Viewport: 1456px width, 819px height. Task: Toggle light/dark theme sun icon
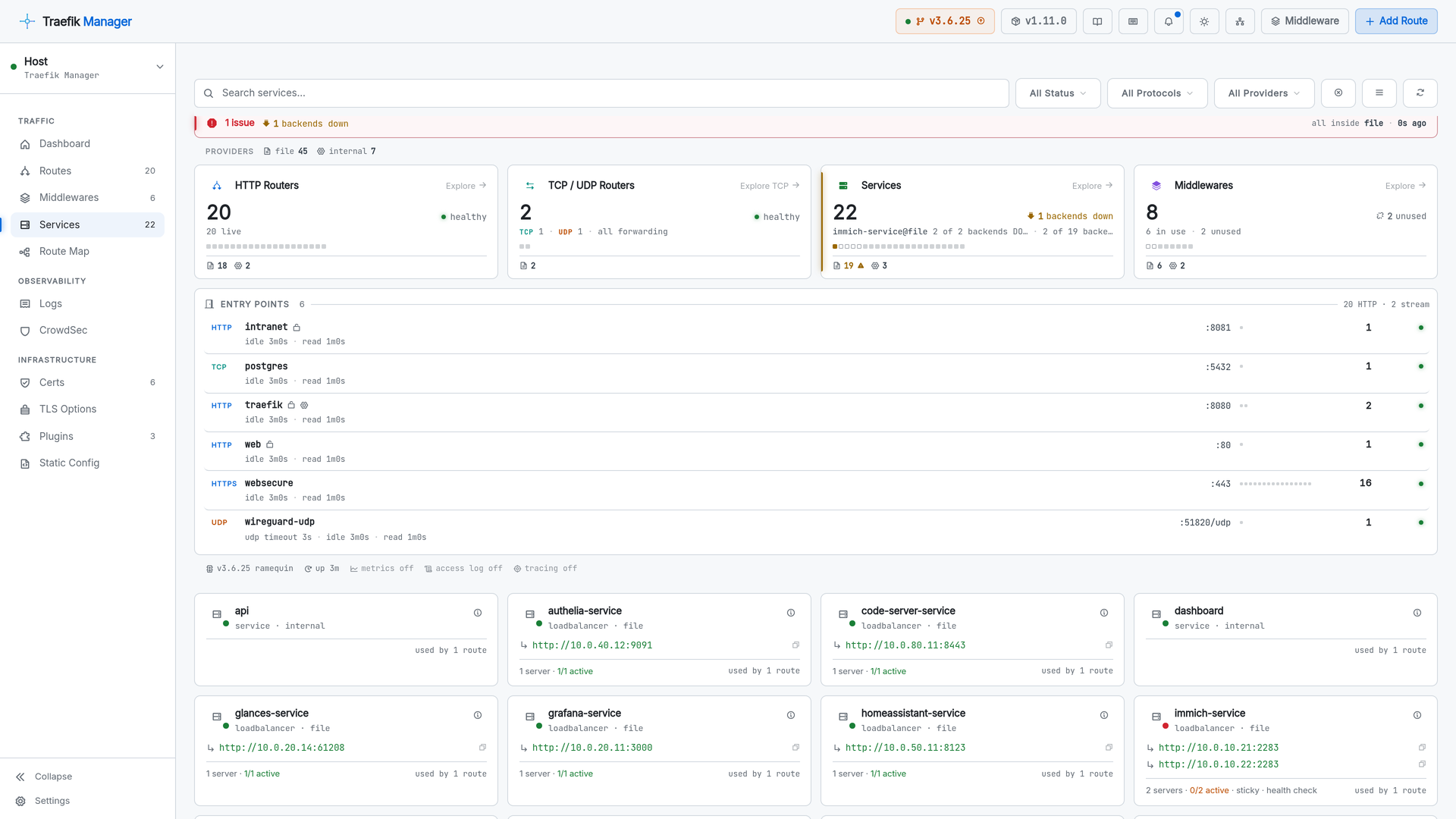pos(1204,21)
